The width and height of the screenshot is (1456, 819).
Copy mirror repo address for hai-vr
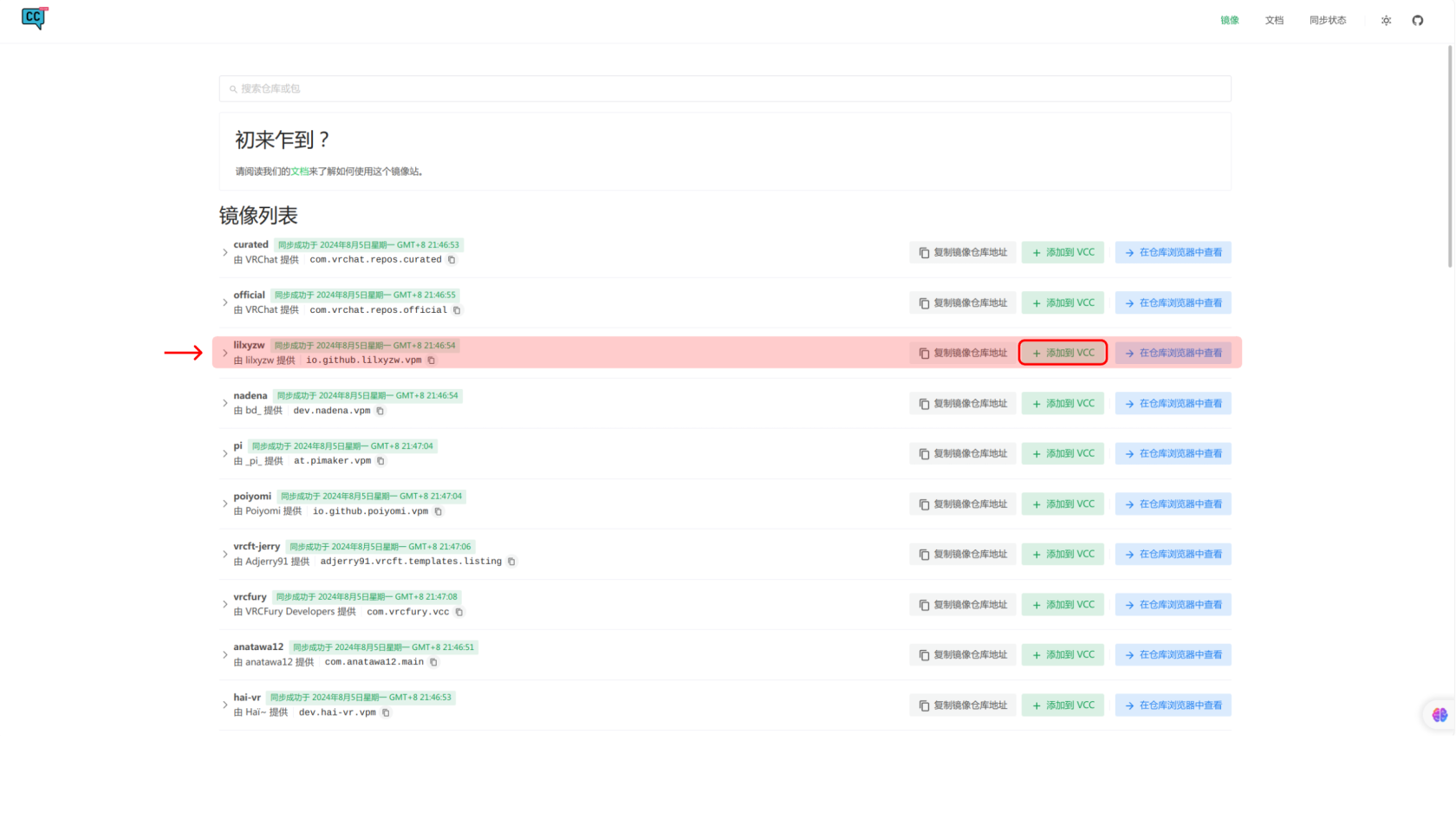(x=963, y=705)
